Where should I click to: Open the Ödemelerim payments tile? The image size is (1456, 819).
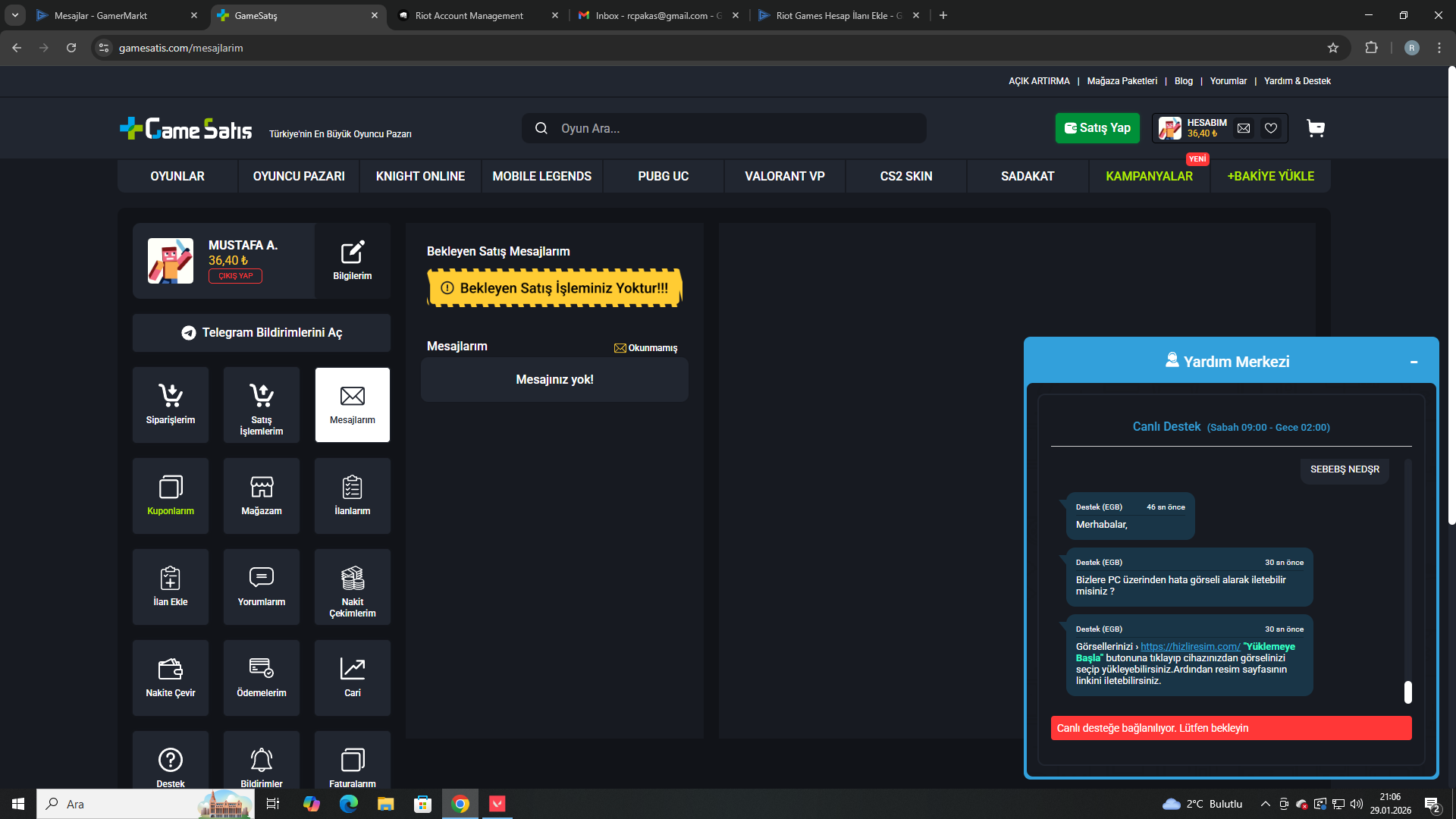point(262,678)
